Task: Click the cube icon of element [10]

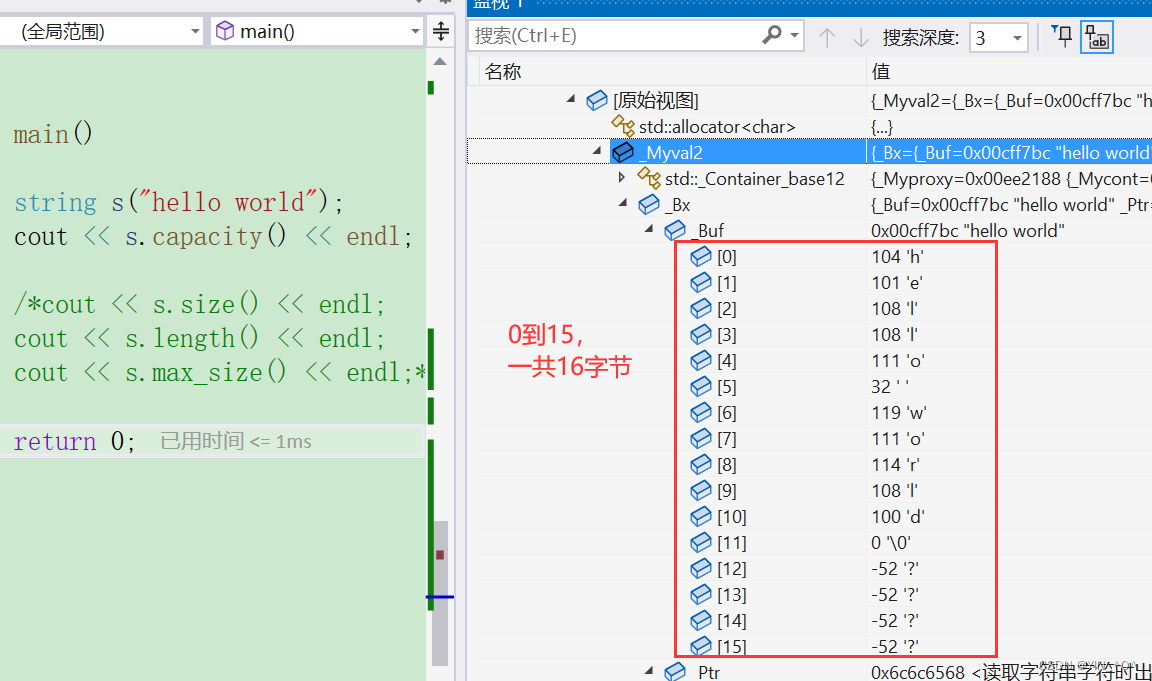Action: click(x=701, y=516)
